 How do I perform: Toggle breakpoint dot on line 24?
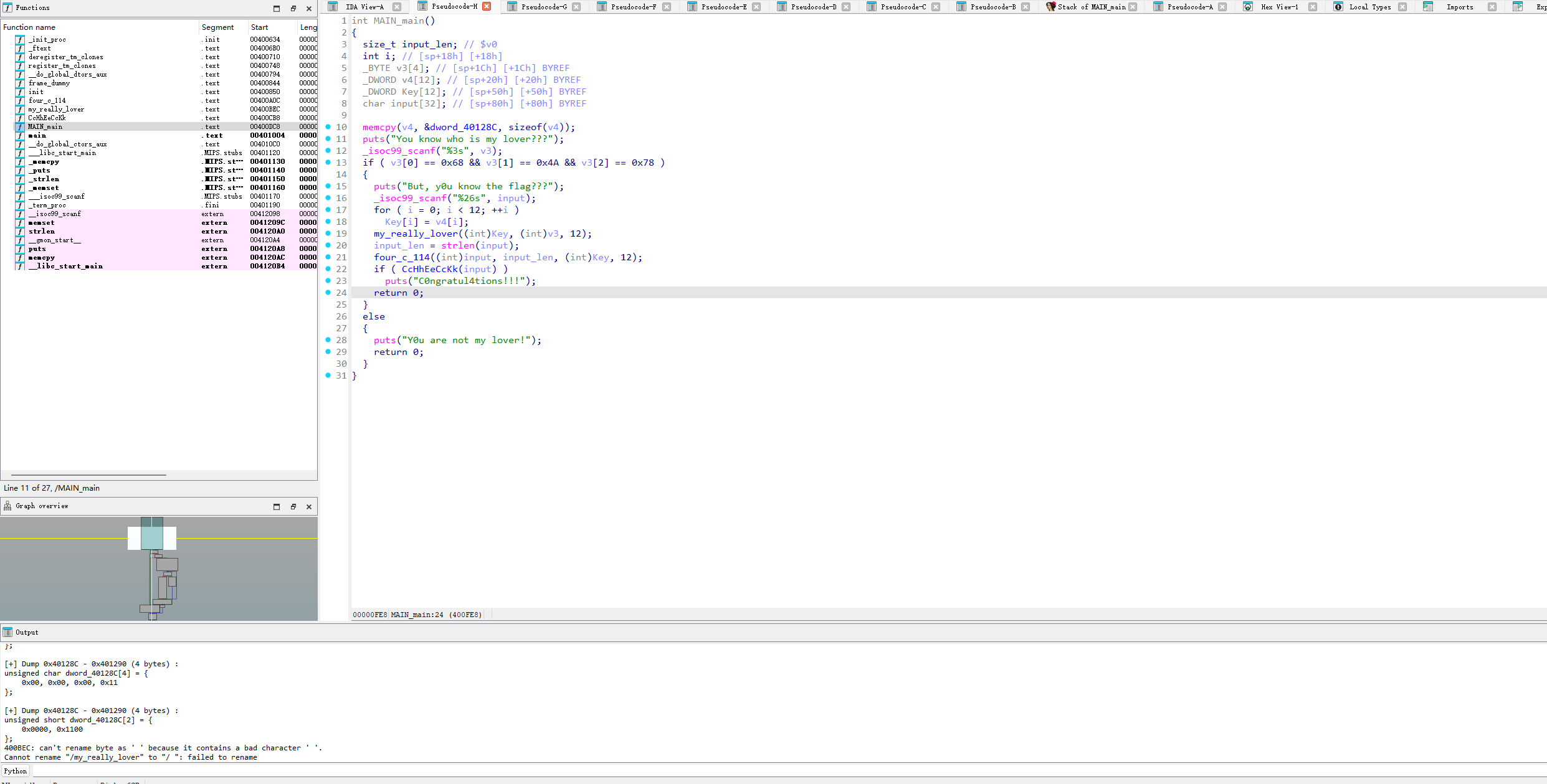[328, 293]
